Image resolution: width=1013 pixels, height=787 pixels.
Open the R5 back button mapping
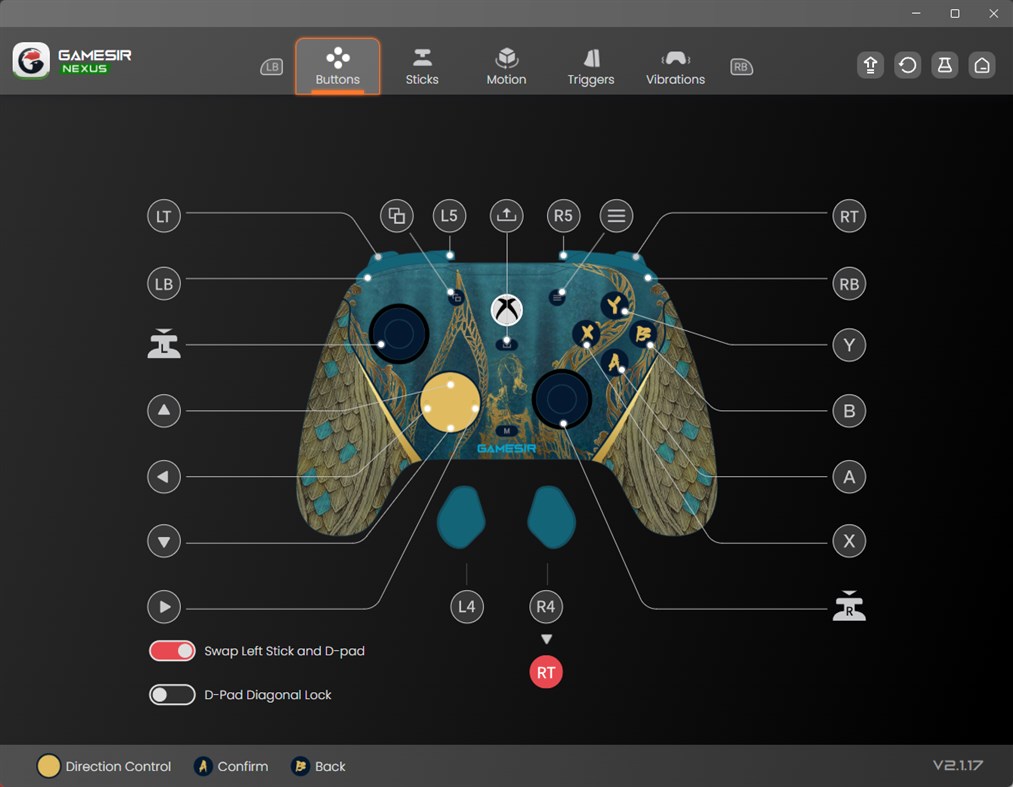[x=563, y=215]
